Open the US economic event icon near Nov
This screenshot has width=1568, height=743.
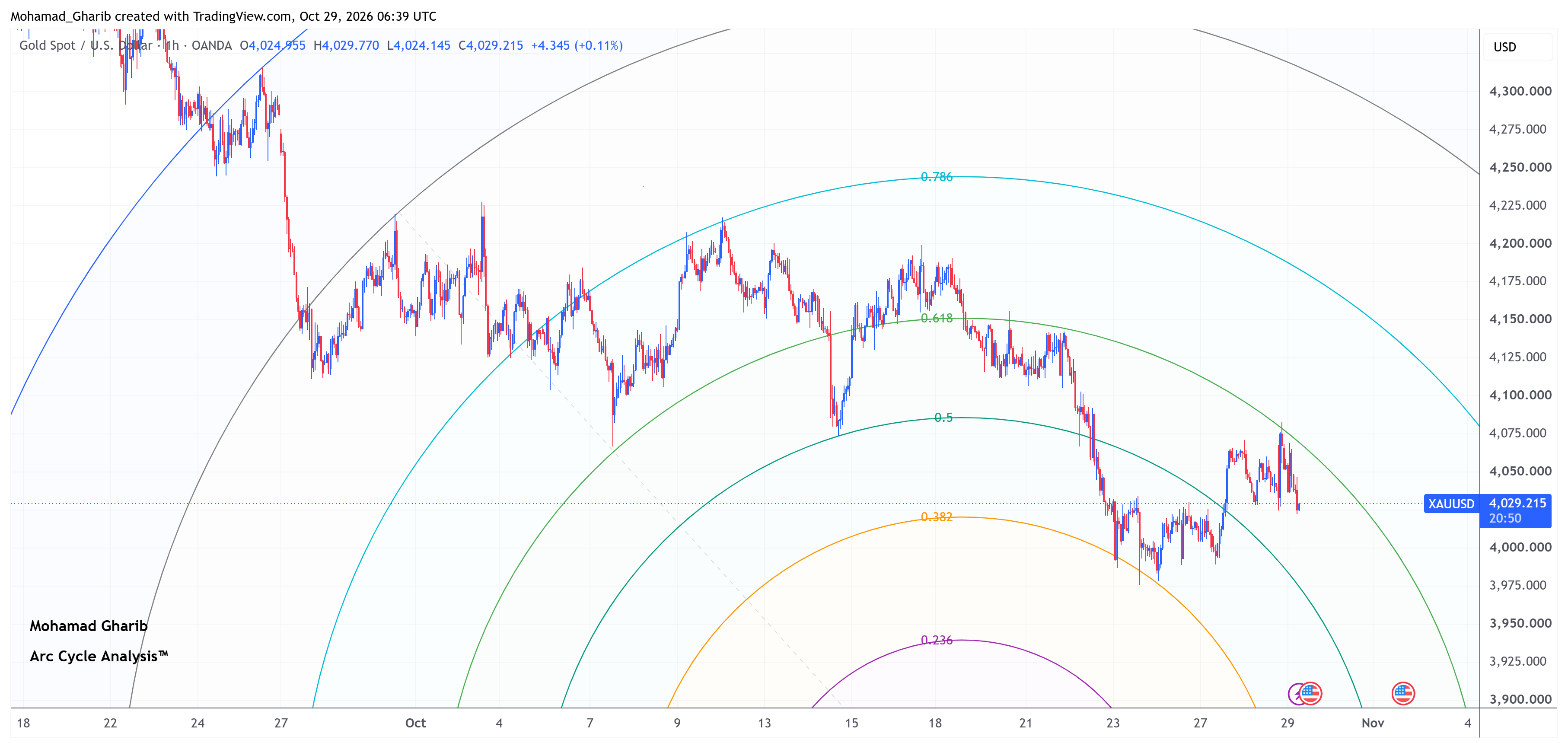pyautogui.click(x=1403, y=693)
